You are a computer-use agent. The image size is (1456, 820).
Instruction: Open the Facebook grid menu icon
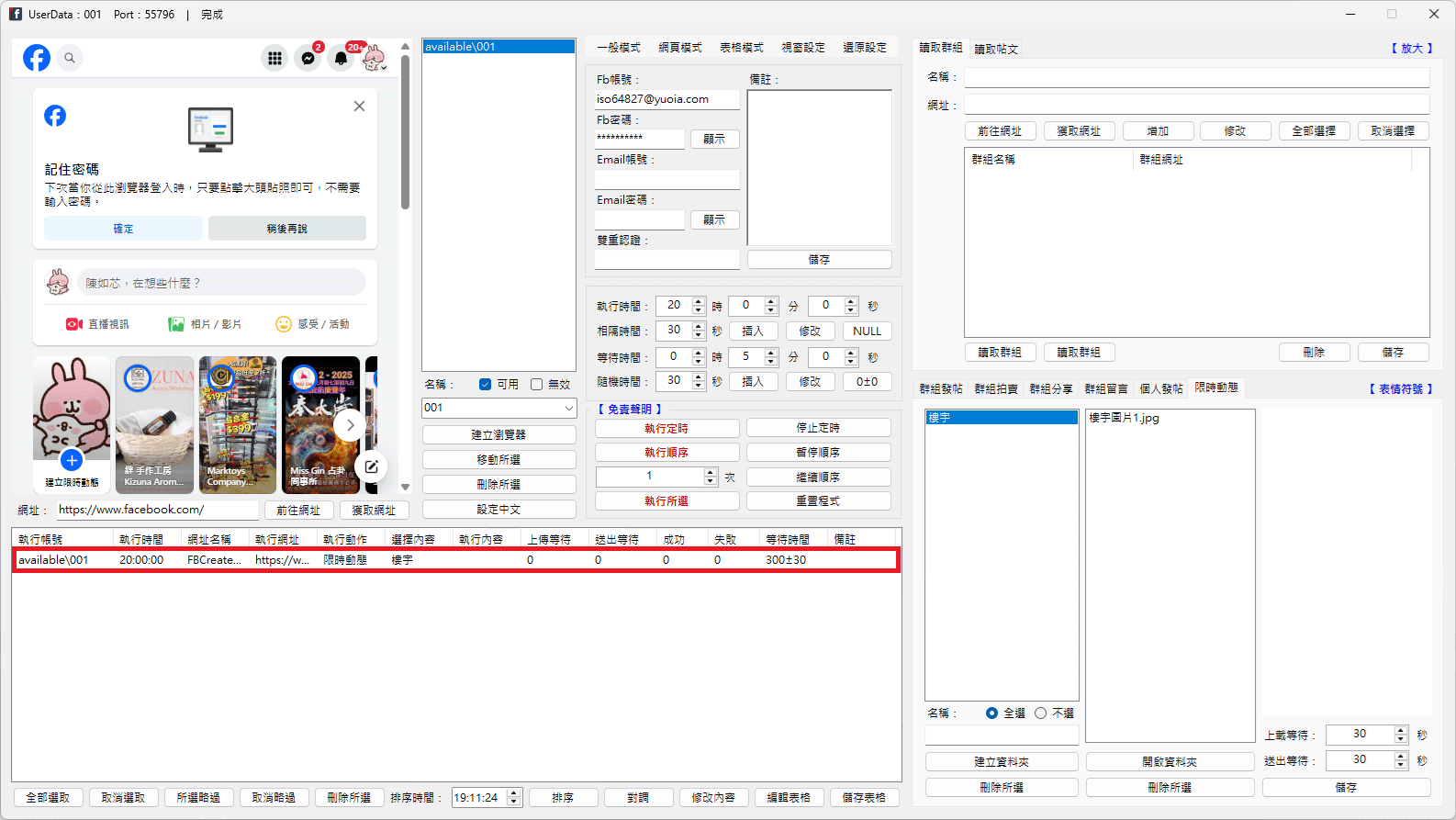pos(274,58)
